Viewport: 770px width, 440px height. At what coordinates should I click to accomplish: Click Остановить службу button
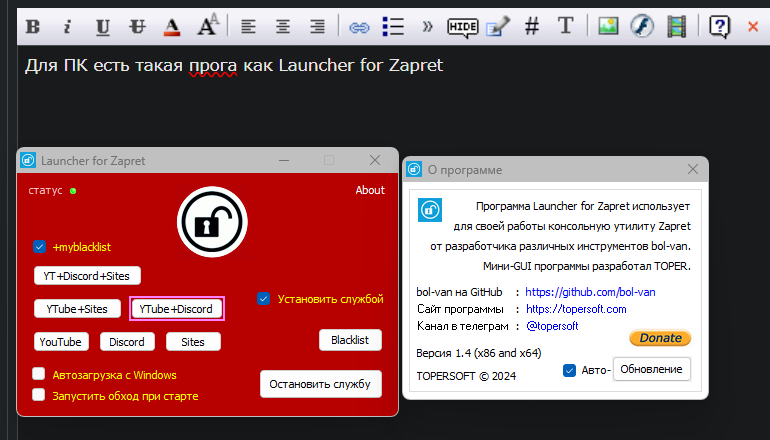(321, 384)
